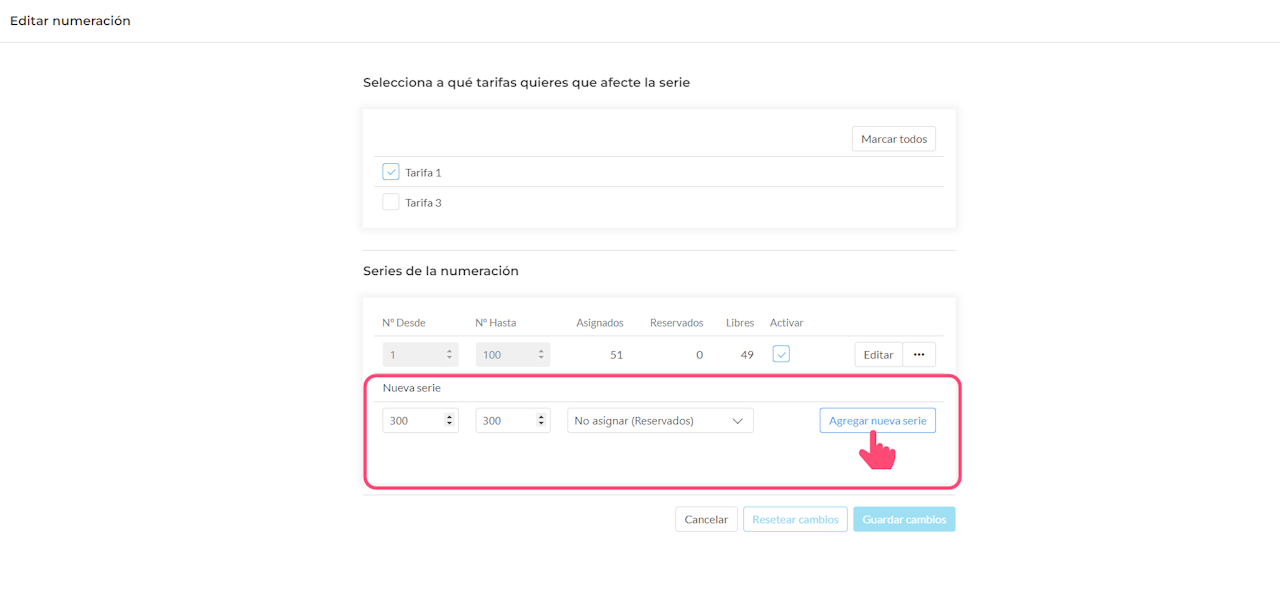This screenshot has width=1280, height=592.
Task: Decrease the new series start number stepper
Action: click(450, 425)
